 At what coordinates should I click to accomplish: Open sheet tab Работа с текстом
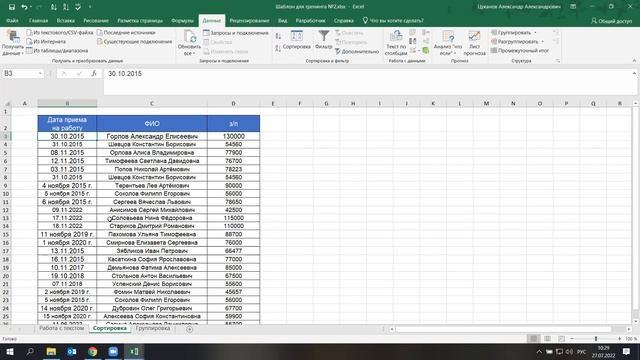click(x=62, y=328)
